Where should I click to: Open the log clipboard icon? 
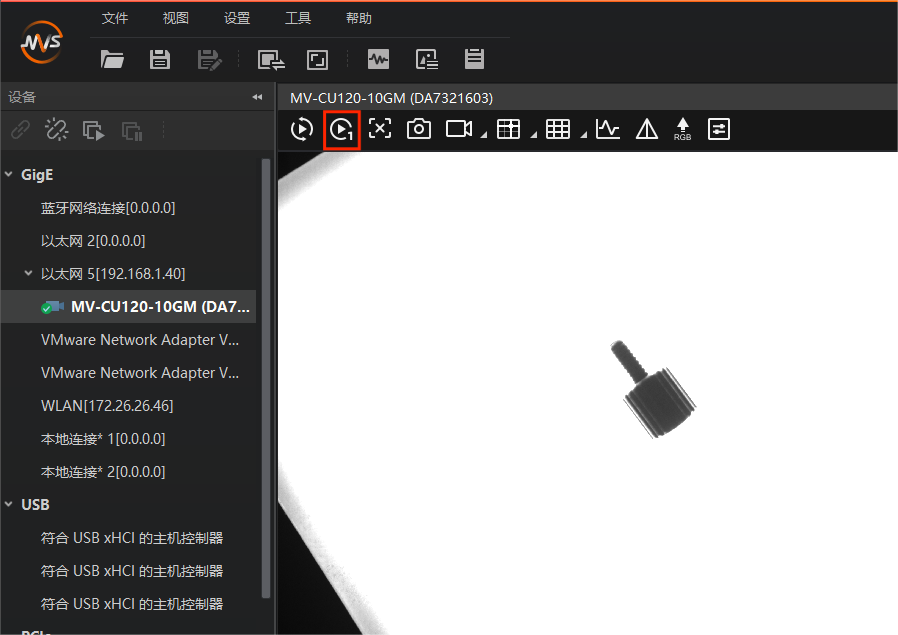point(474,58)
